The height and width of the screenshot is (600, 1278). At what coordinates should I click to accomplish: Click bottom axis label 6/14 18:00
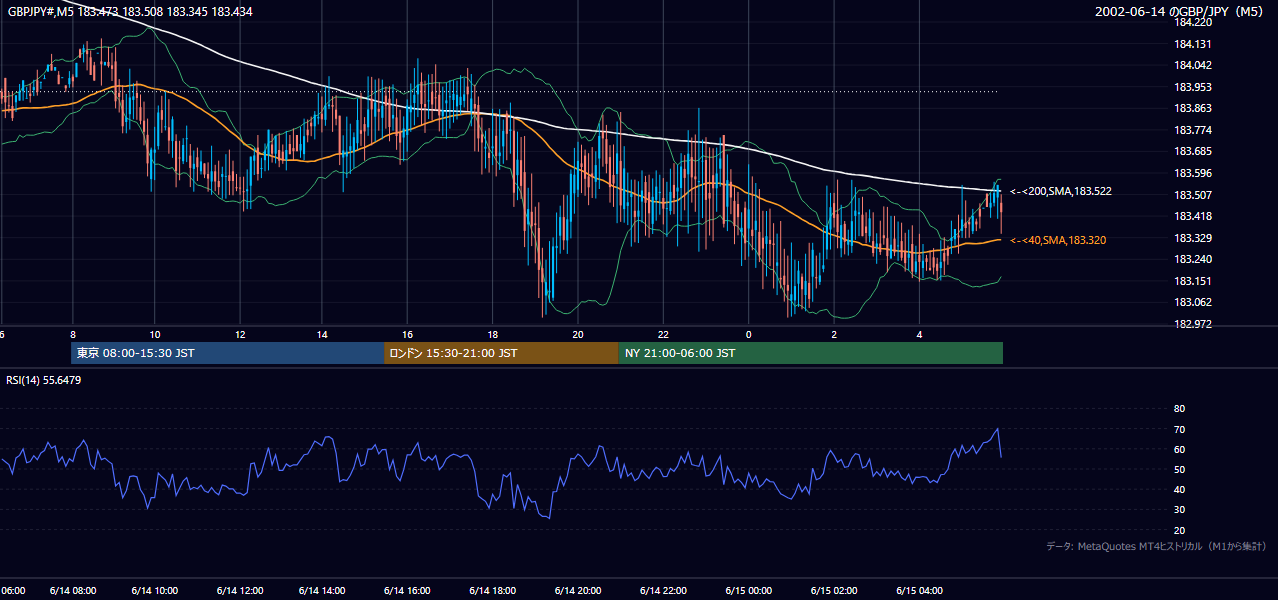(x=494, y=590)
